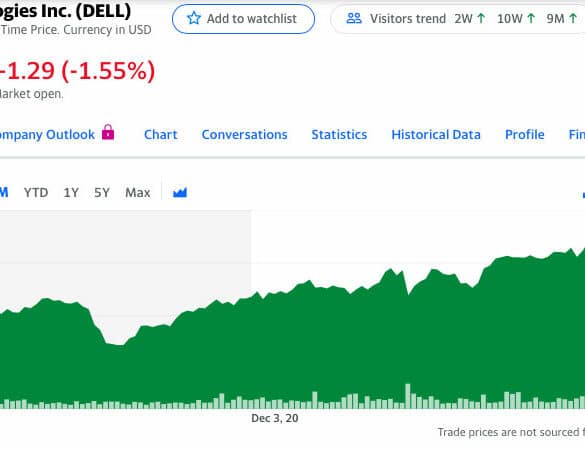
Task: Select the 1Y chart range
Action: click(x=71, y=192)
